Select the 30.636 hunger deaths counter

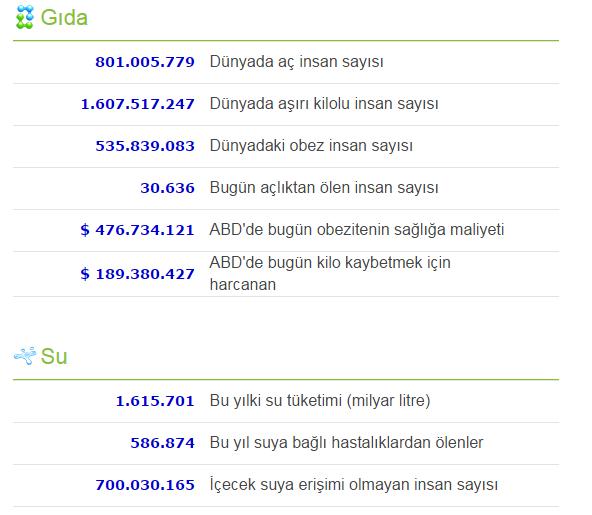click(168, 188)
